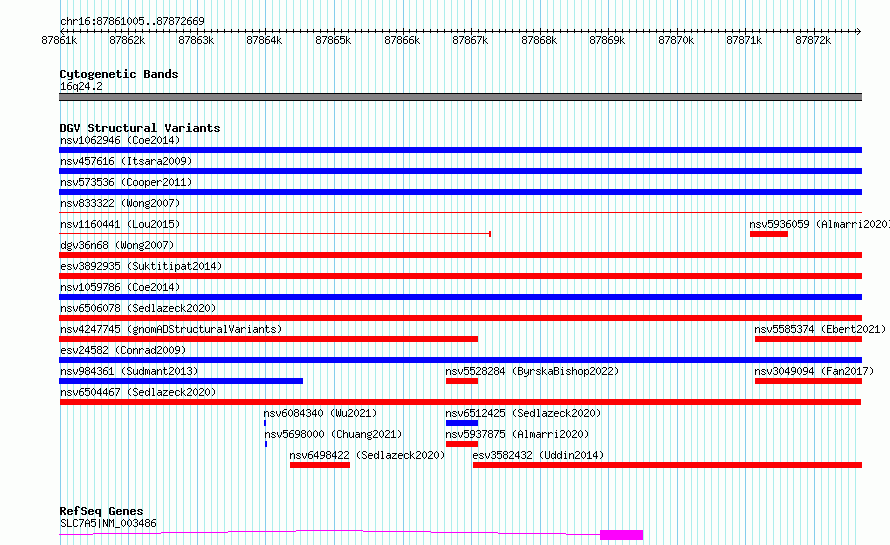Image resolution: width=890 pixels, height=545 pixels.
Task: Open variant label nsv1059786 (Coe2014)
Action: click(120, 287)
